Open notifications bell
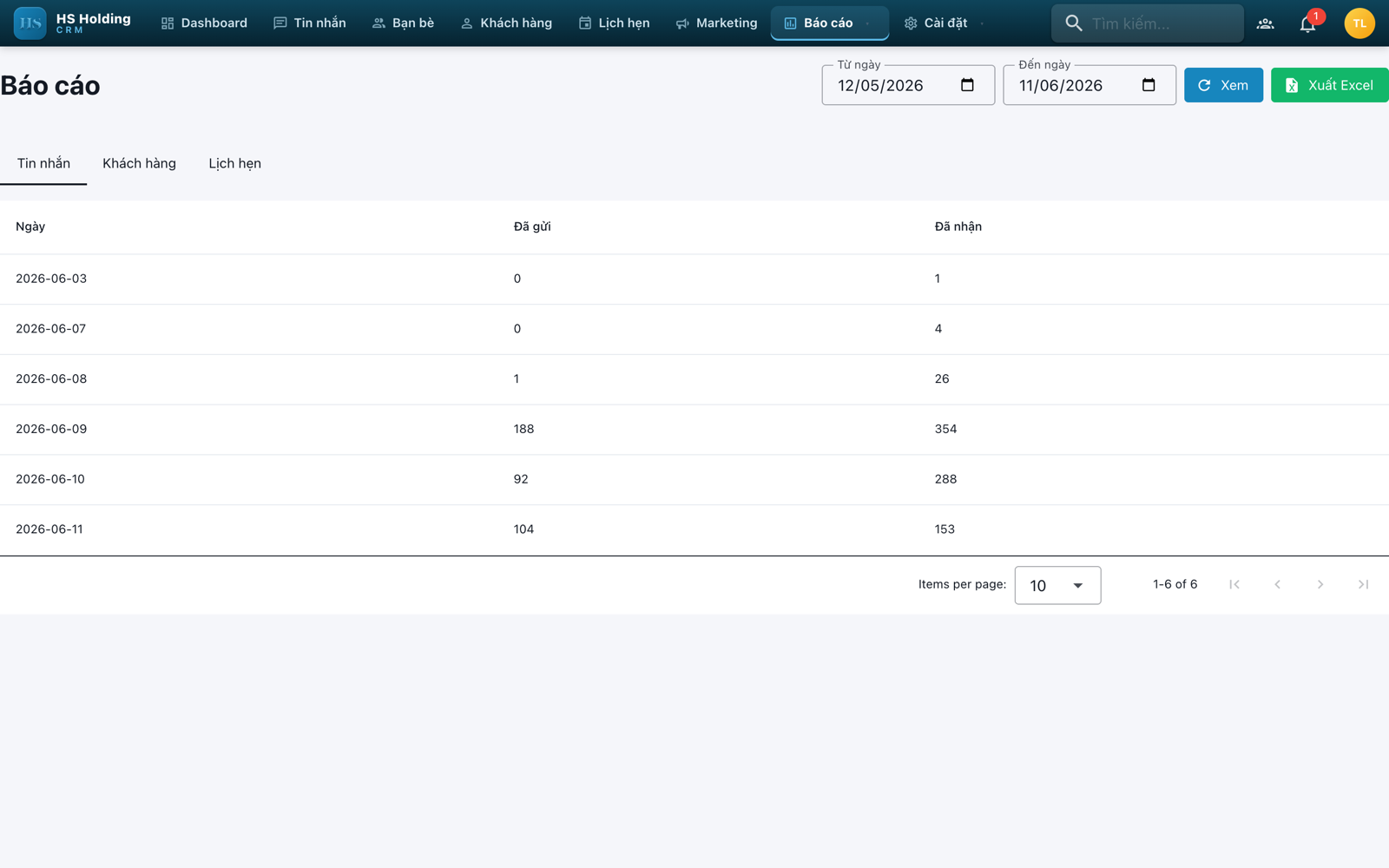The width and height of the screenshot is (1389, 868). point(1307,23)
